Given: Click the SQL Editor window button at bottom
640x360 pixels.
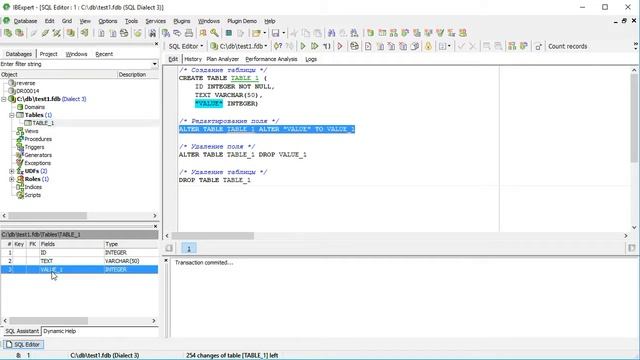Looking at the screenshot, I should (x=24, y=344).
